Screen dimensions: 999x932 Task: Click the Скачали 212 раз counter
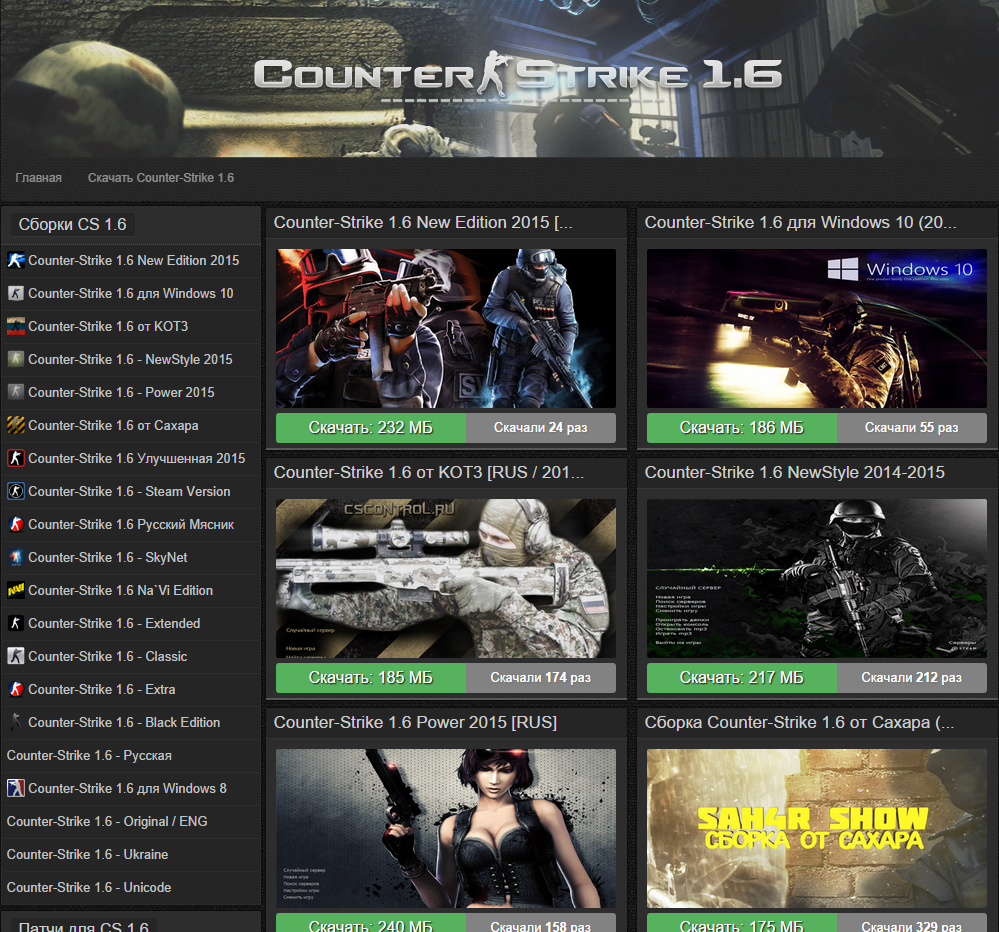tap(912, 678)
